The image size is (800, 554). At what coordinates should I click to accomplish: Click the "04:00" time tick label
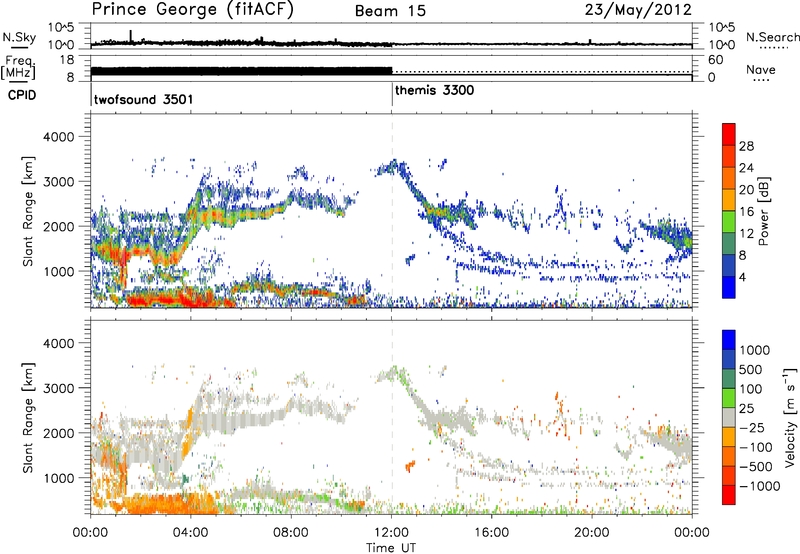point(191,533)
